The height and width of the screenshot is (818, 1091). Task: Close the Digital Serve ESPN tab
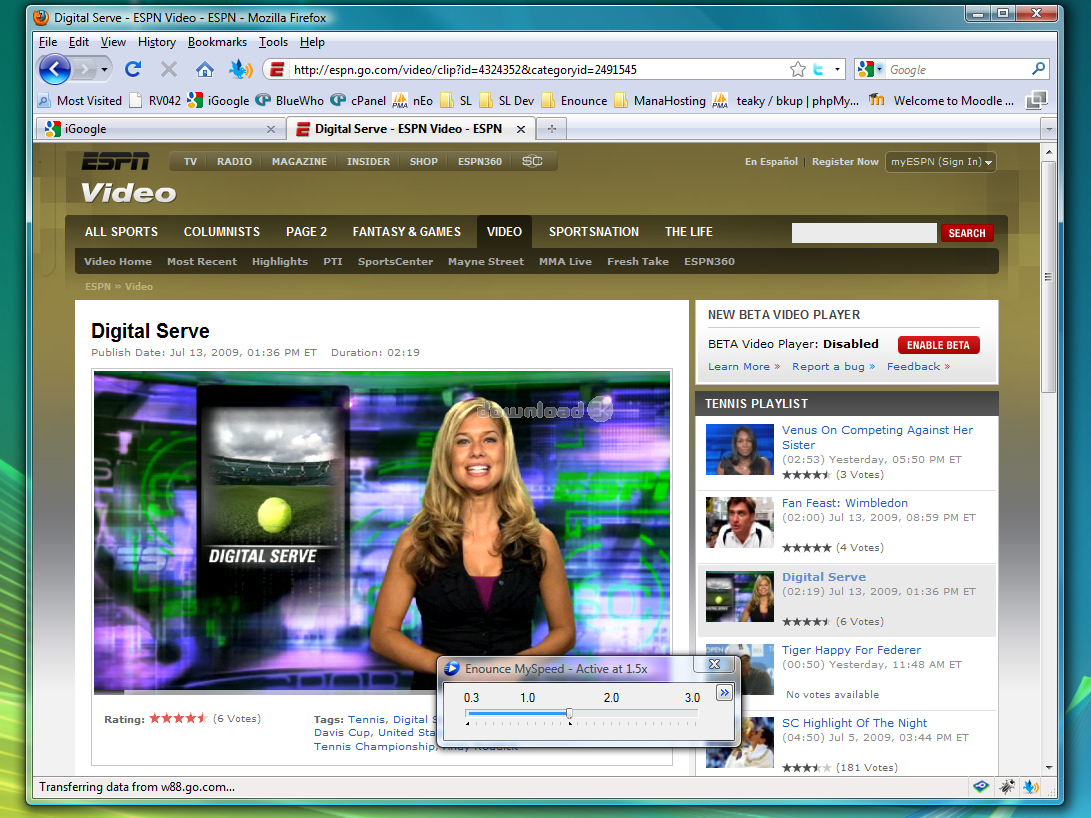point(520,129)
